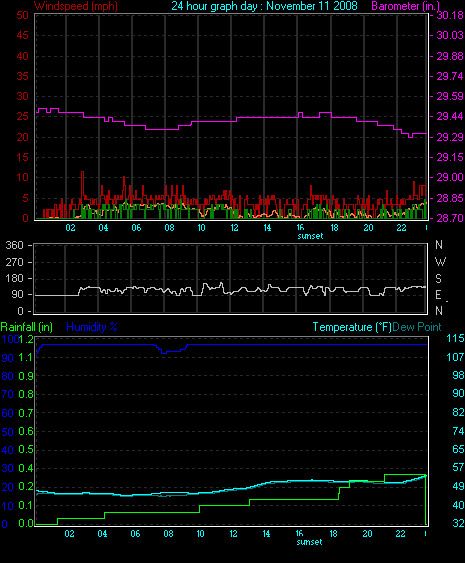Select compass letter "S" beside direction chart
This screenshot has width=465, height=563.
438,279
